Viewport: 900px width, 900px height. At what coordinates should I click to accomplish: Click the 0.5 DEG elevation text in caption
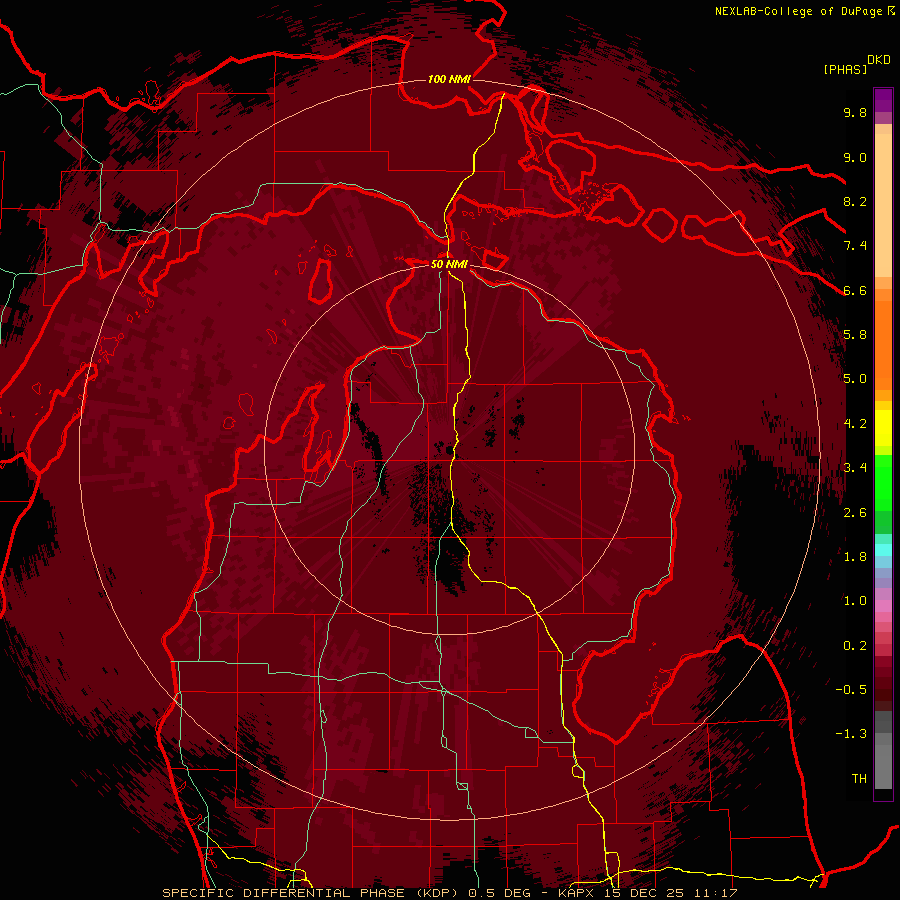pyautogui.click(x=501, y=893)
